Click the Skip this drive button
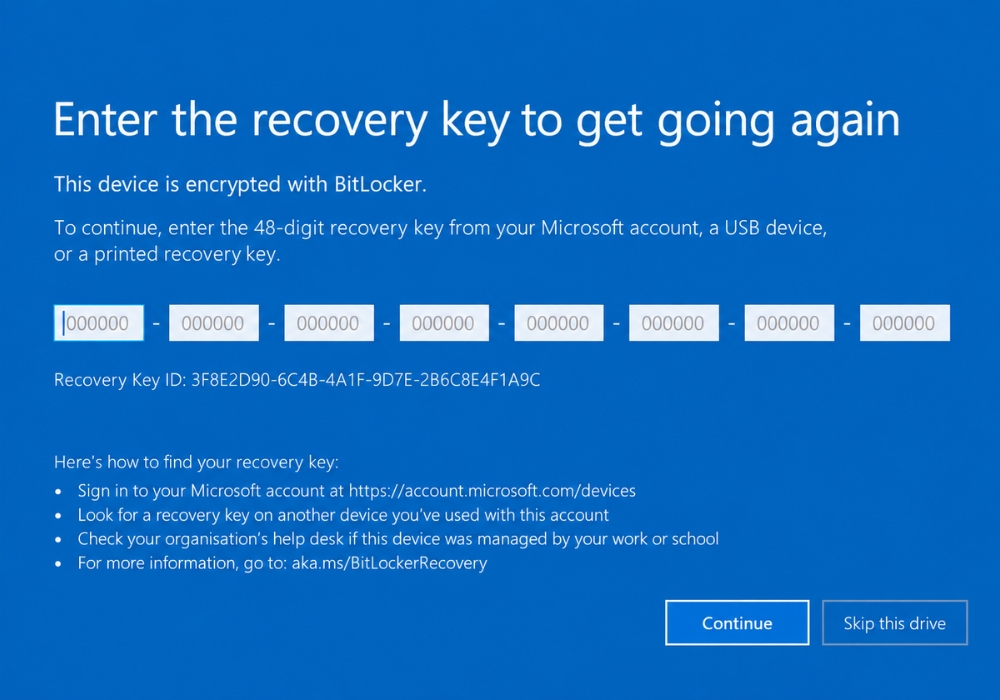 (x=895, y=623)
